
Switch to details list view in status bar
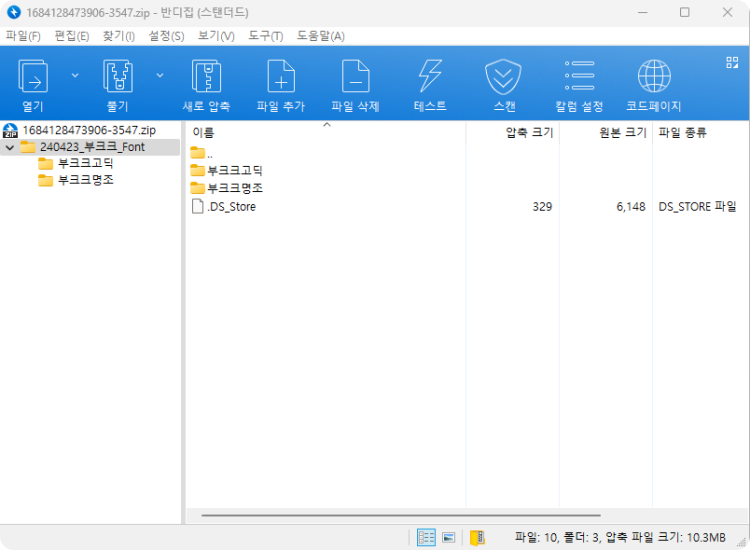point(426,537)
